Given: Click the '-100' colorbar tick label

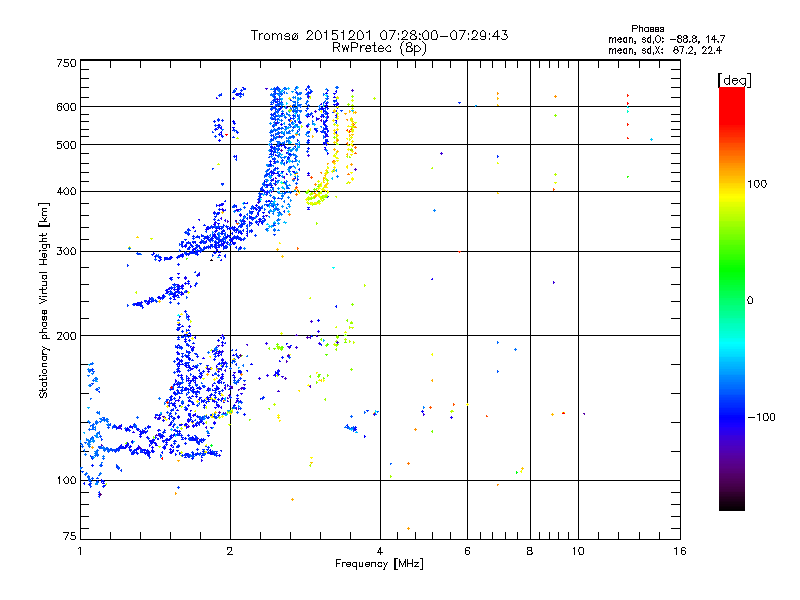Looking at the screenshot, I should [x=761, y=417].
